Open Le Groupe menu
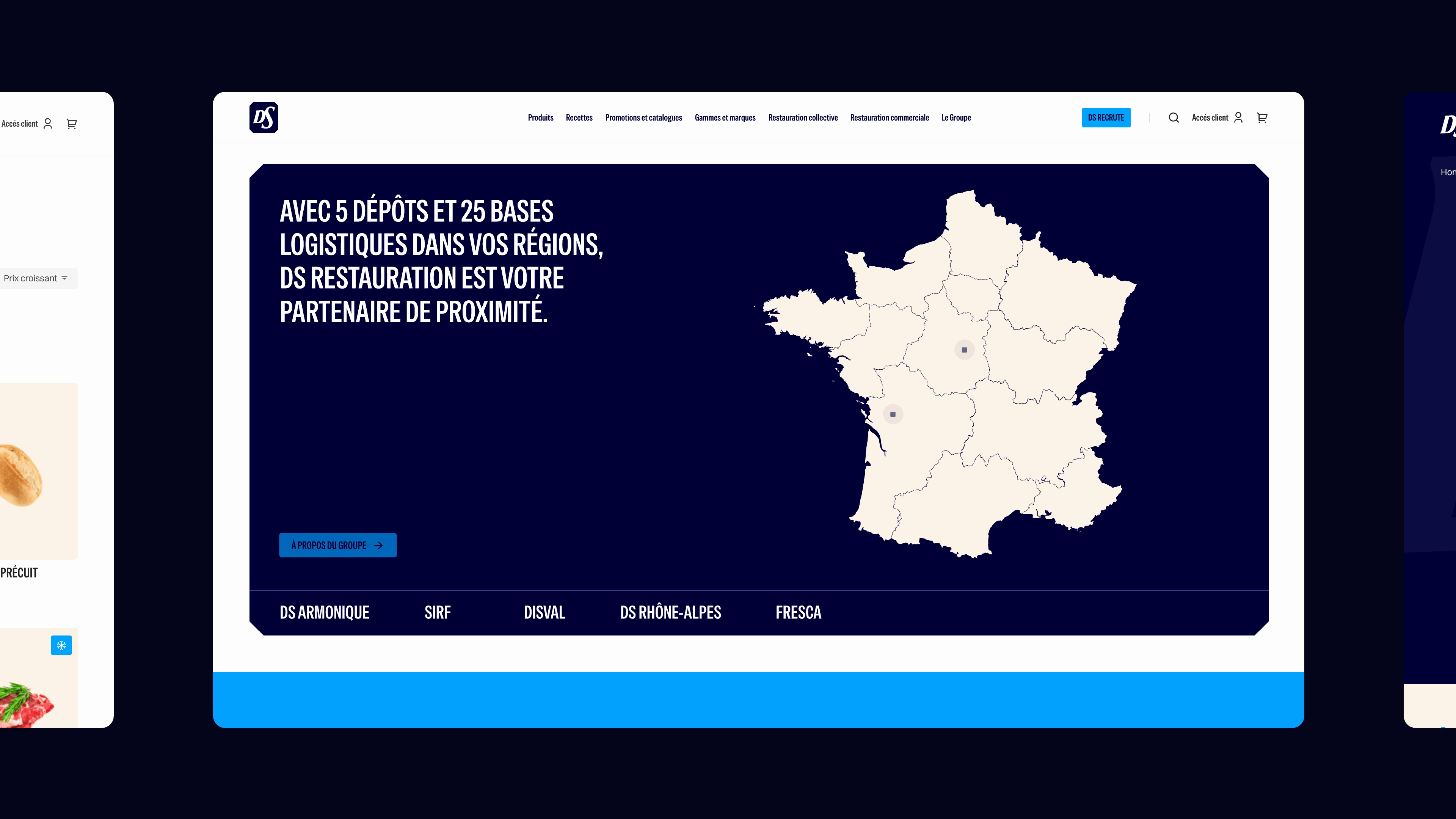The height and width of the screenshot is (819, 1456). (x=956, y=118)
